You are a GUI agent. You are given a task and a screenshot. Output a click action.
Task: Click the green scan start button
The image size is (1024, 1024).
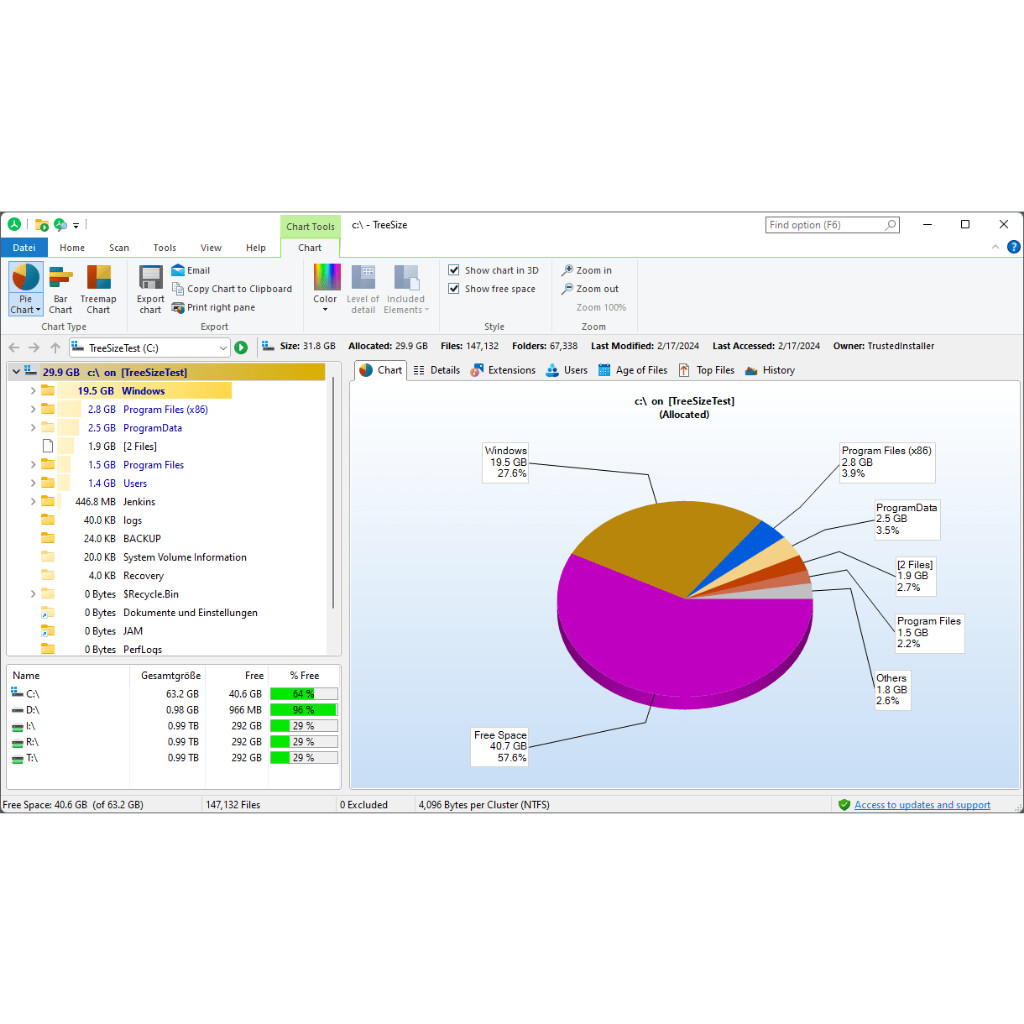click(241, 348)
